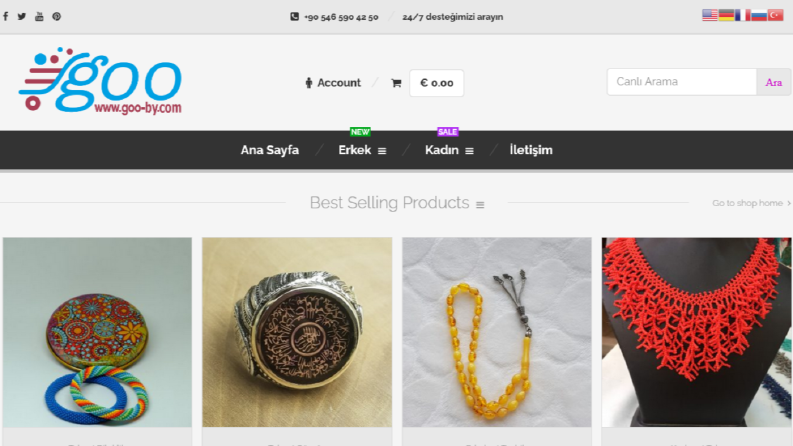The image size is (793, 446).
Task: Open the Twitter social icon
Action: tap(22, 16)
